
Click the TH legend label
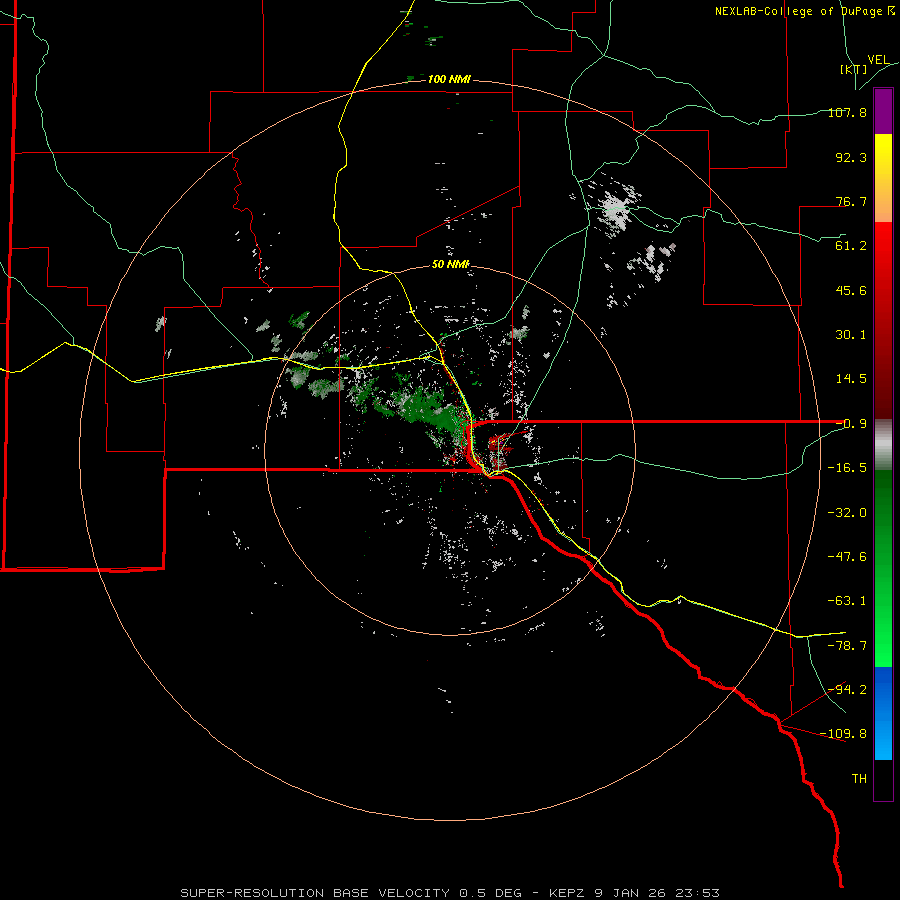point(859,779)
